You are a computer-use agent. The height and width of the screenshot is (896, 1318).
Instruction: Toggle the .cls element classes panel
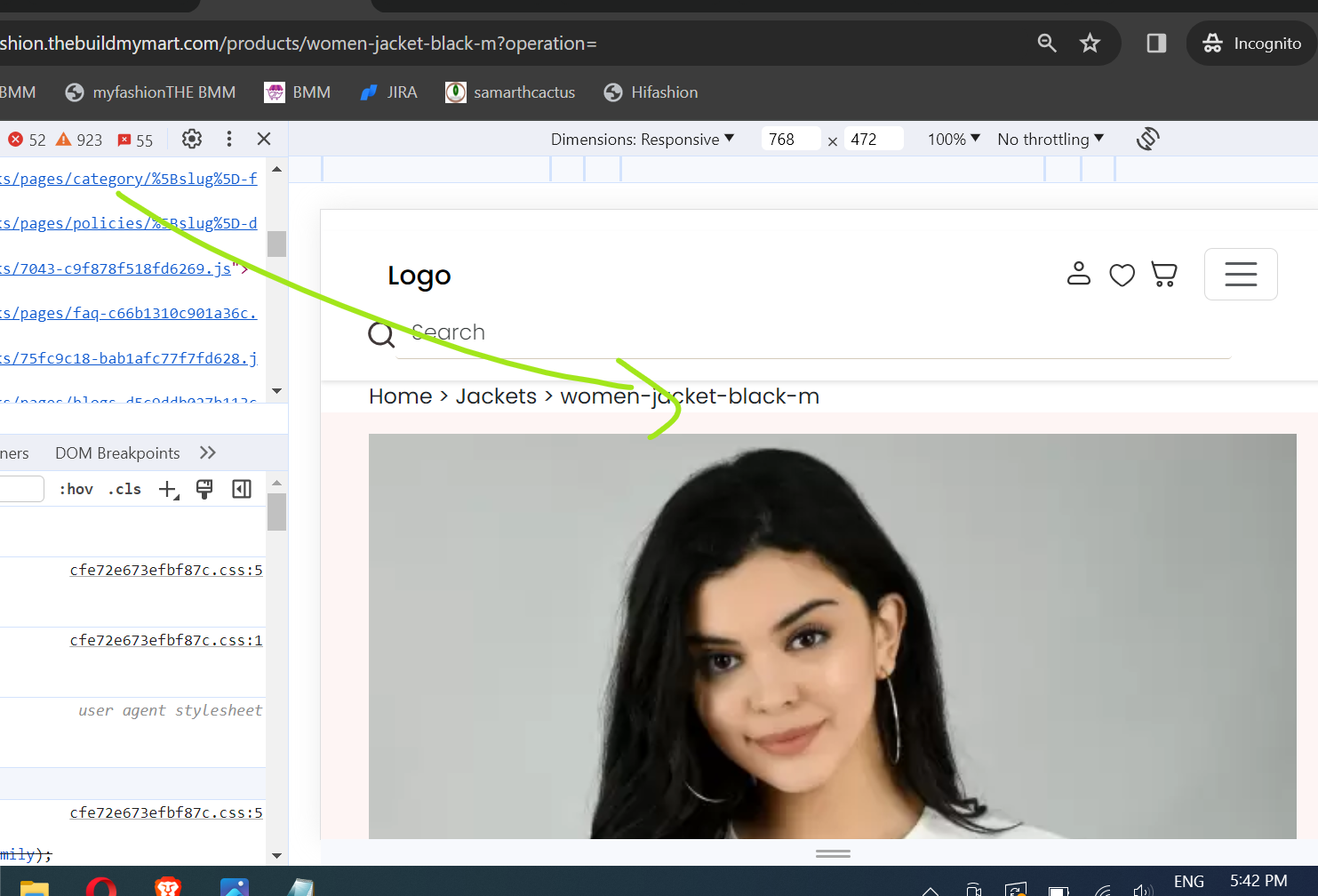click(x=124, y=489)
